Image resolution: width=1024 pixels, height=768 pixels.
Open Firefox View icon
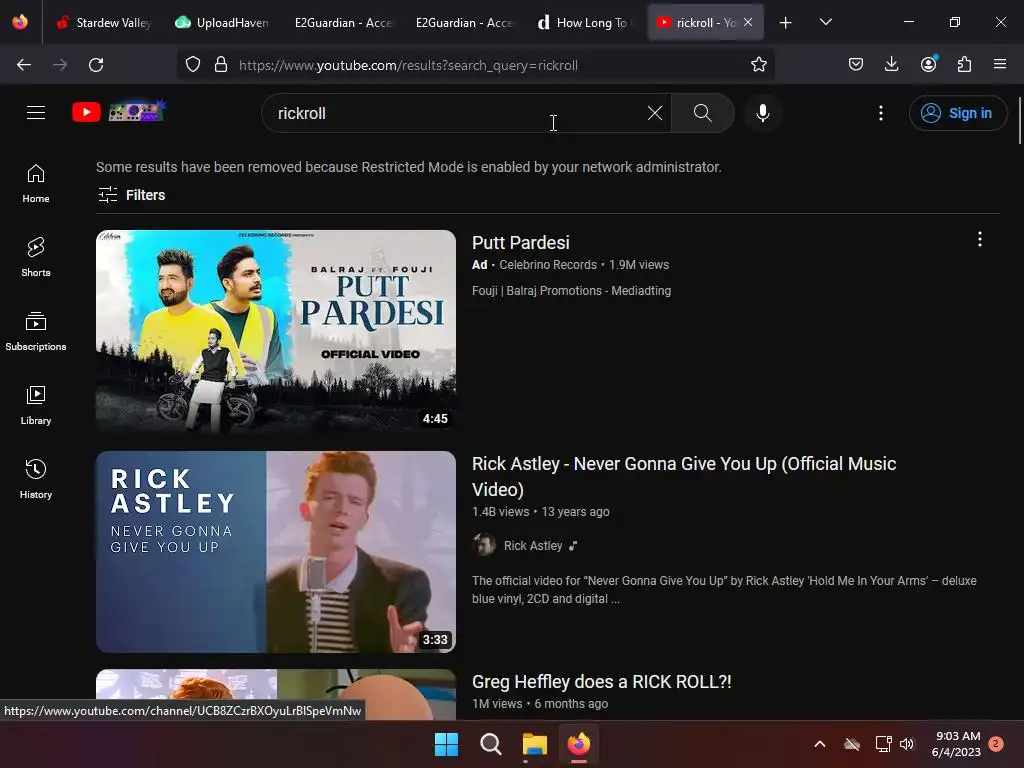20,22
